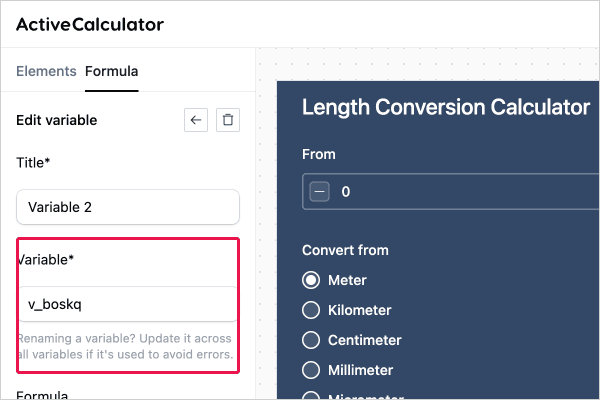Click the Edit variable heading
Image resolution: width=600 pixels, height=400 pixels.
coord(57,120)
